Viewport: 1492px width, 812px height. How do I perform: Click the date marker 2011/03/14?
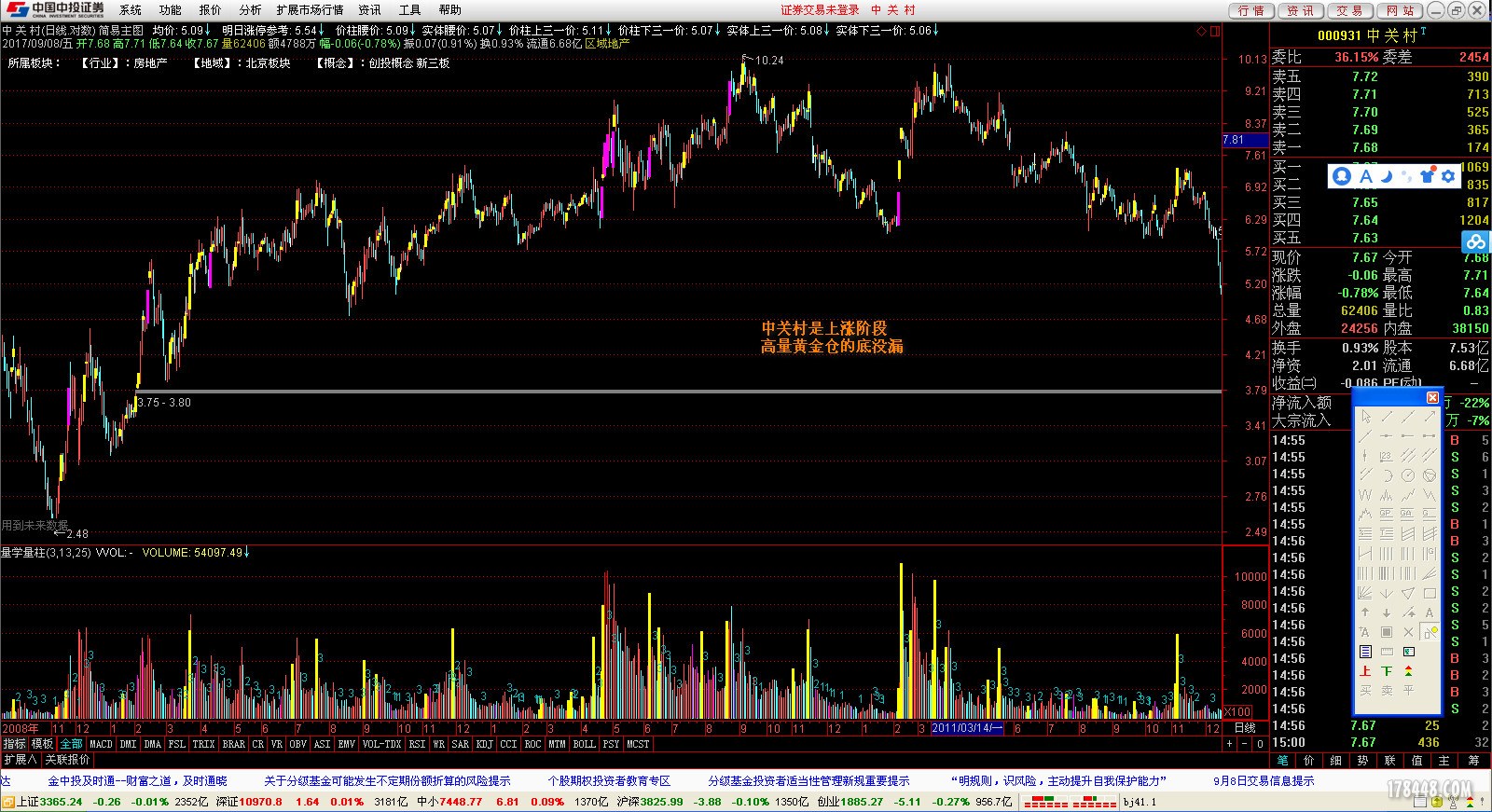967,728
